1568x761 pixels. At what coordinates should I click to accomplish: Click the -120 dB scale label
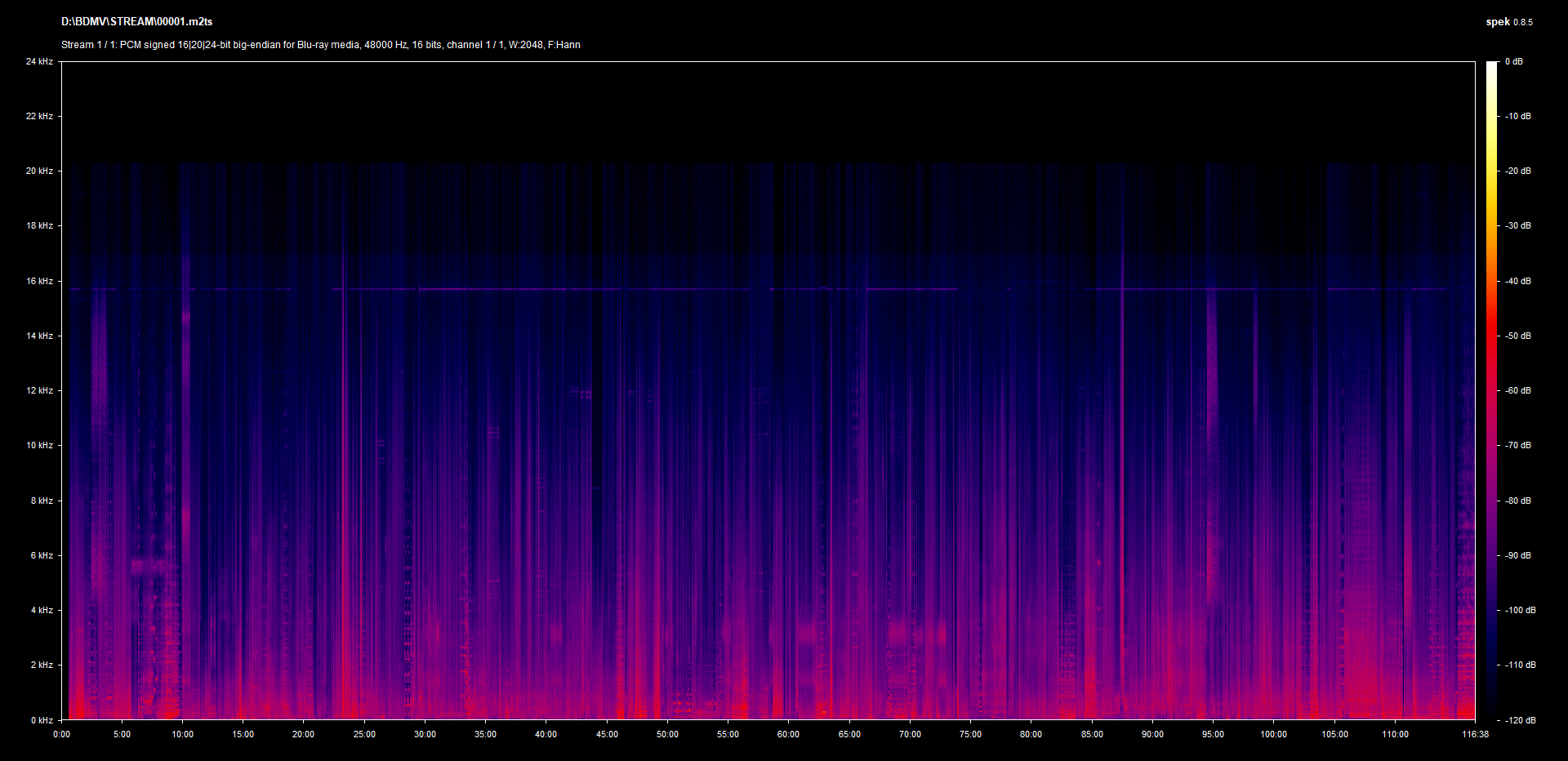click(1520, 720)
